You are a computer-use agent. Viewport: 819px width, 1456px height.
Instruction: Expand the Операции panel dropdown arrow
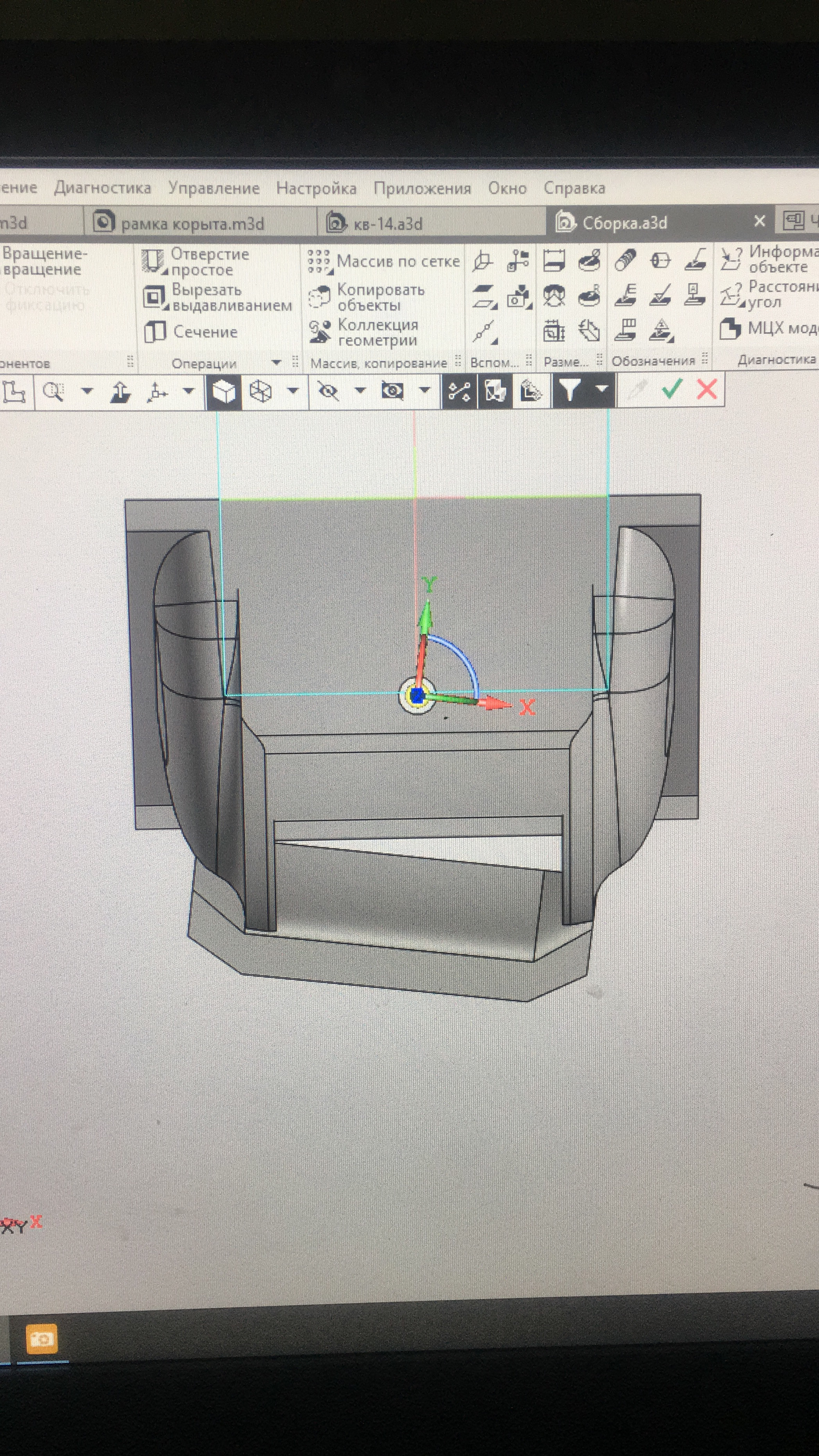click(x=276, y=362)
